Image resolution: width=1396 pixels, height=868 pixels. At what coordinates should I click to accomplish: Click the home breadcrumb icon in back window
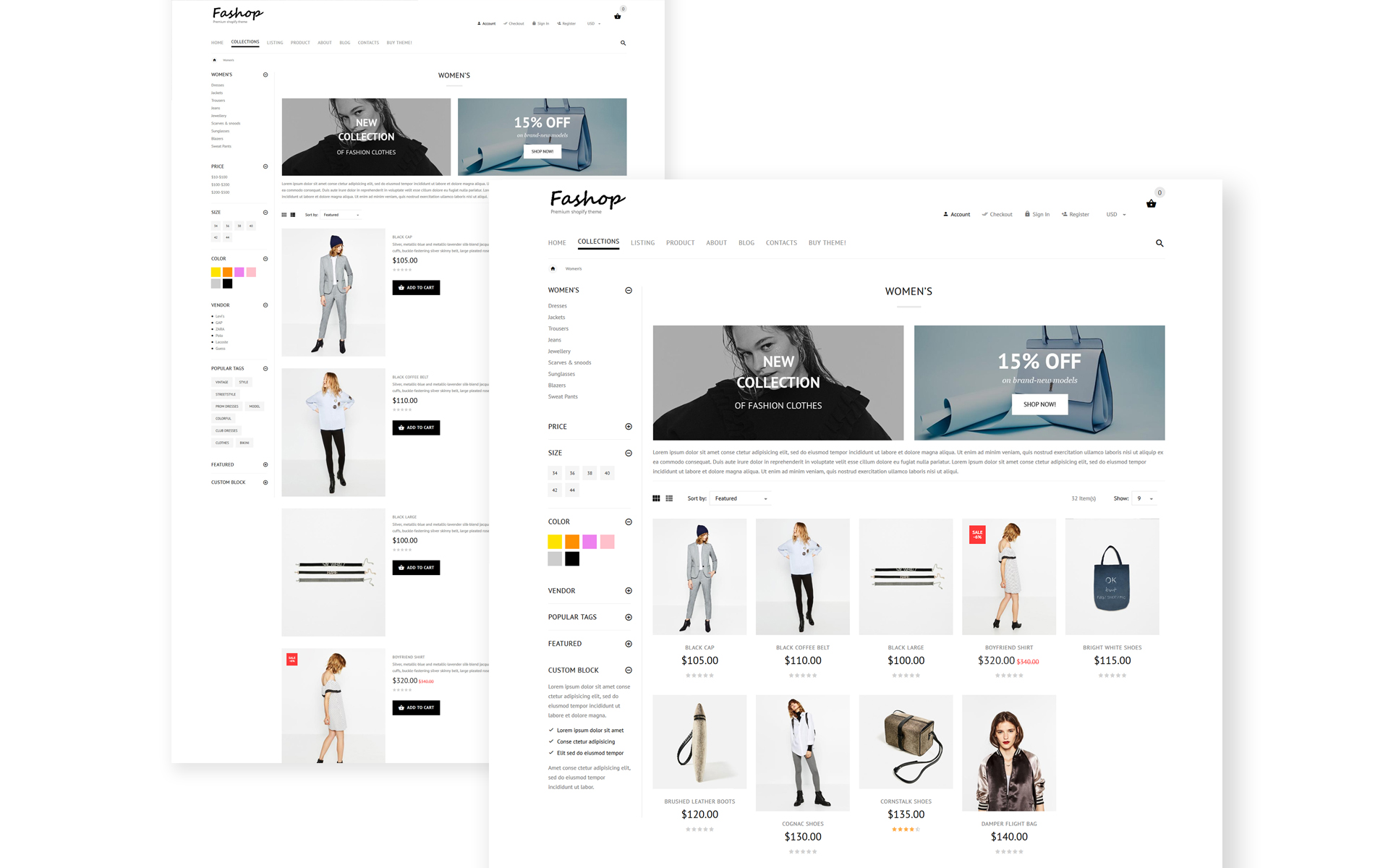pos(214,60)
